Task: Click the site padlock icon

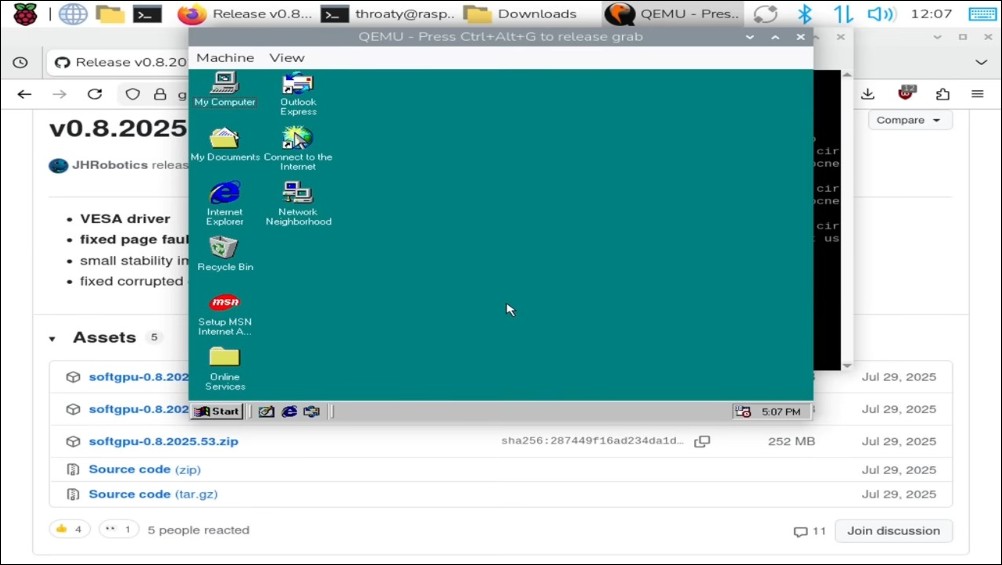Action: (160, 94)
